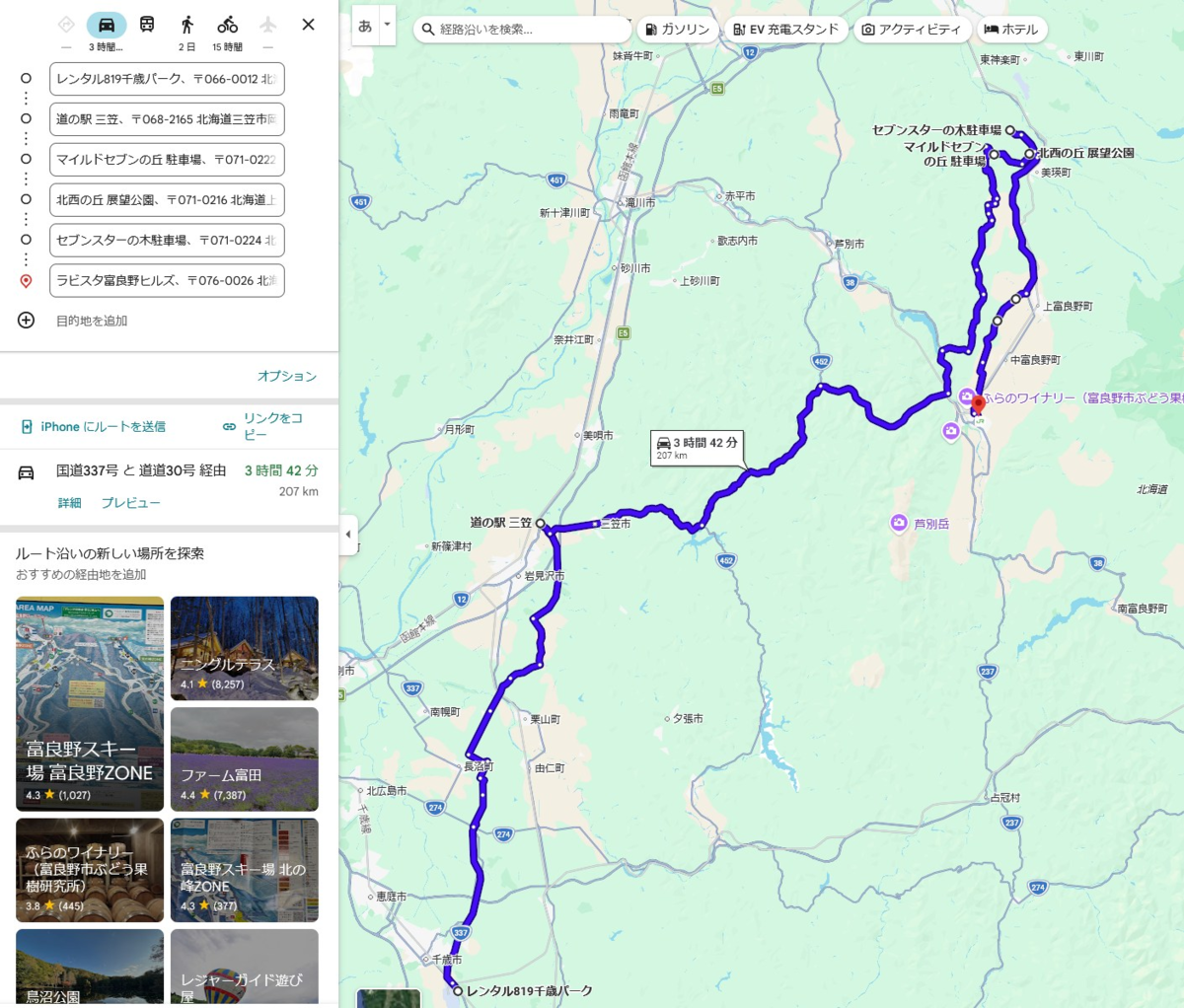
Task: Click the 道の駅 三笠 waypoint field
Action: [x=167, y=119]
